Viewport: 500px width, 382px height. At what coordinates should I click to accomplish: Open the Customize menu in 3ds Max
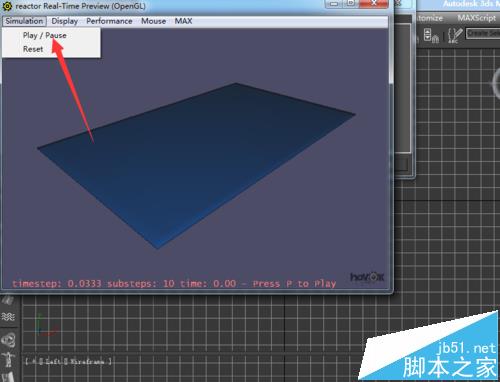pyautogui.click(x=429, y=18)
